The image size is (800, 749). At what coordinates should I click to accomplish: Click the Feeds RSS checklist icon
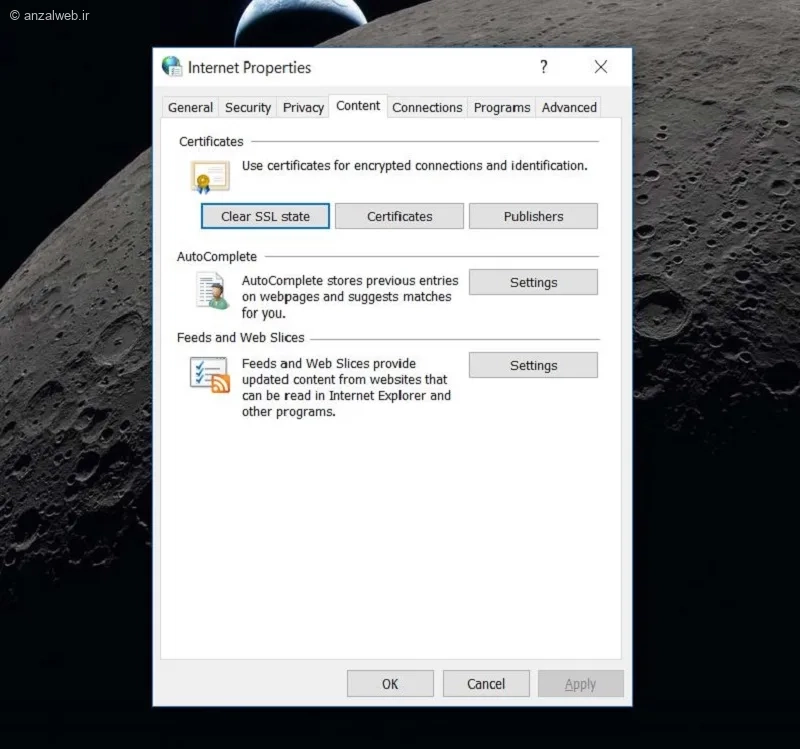[x=210, y=375]
